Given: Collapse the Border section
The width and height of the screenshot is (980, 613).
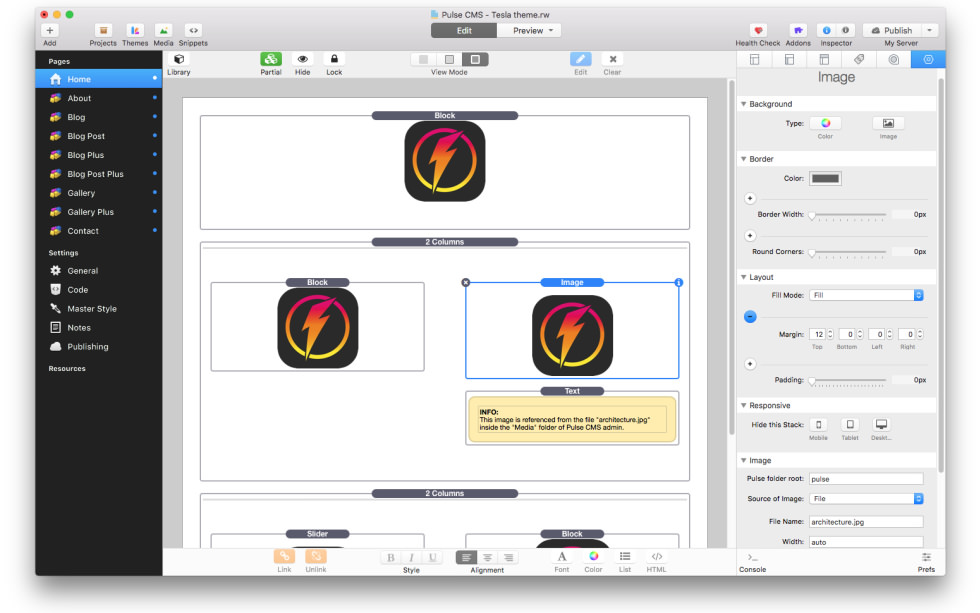Looking at the screenshot, I should (x=744, y=159).
